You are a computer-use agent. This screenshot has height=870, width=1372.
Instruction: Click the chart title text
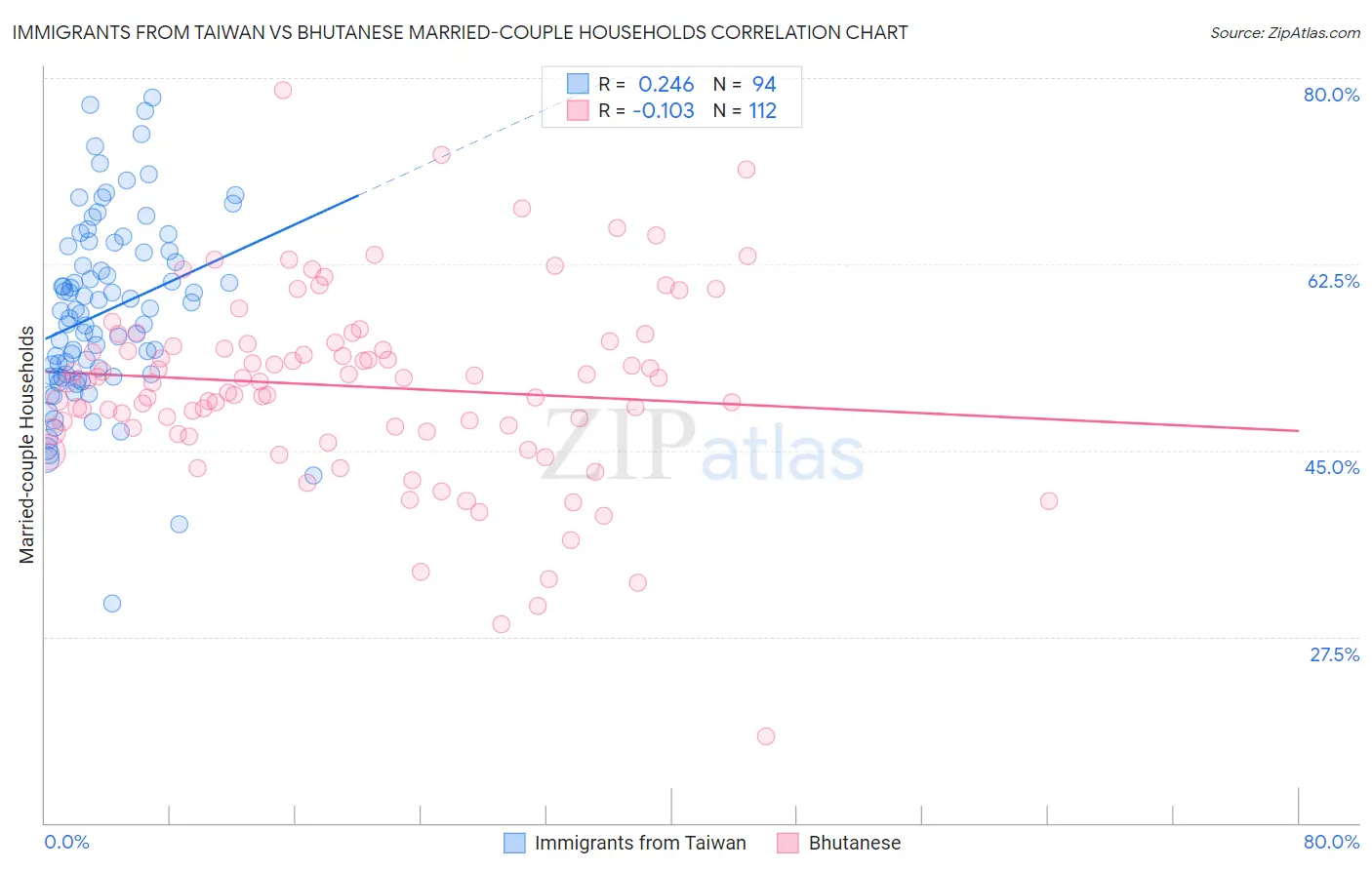[460, 32]
